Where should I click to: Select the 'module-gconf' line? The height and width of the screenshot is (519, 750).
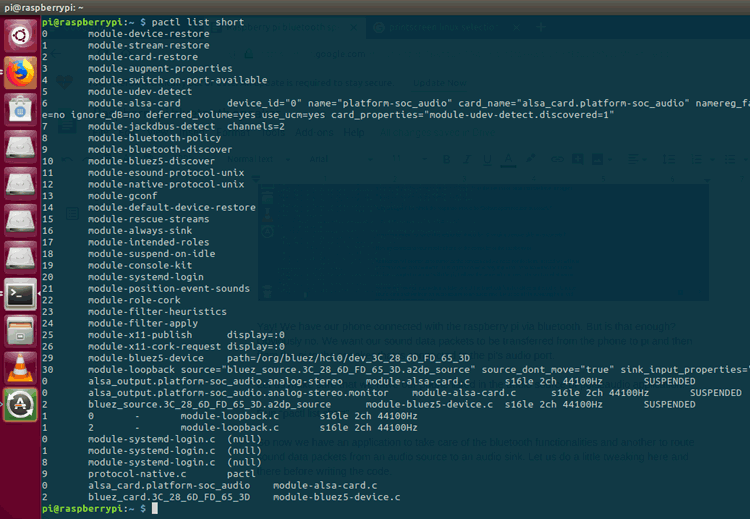pos(122,196)
